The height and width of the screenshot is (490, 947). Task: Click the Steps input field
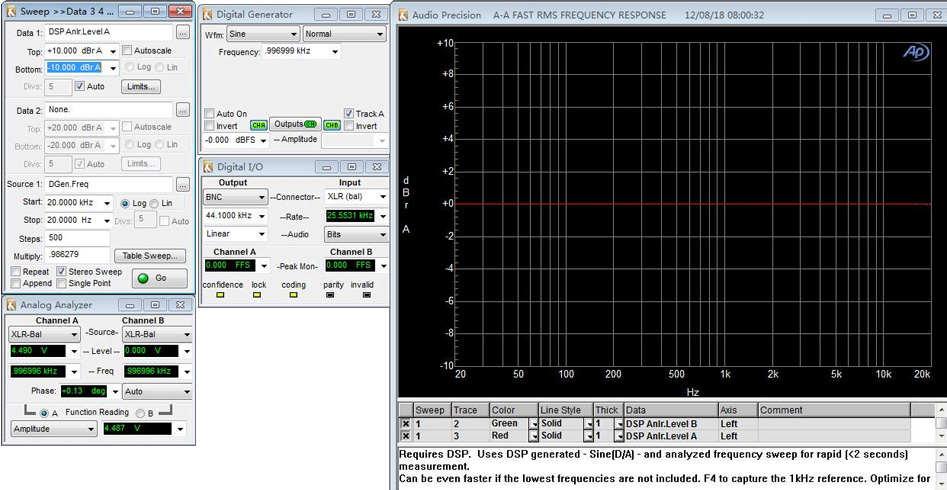(x=77, y=238)
